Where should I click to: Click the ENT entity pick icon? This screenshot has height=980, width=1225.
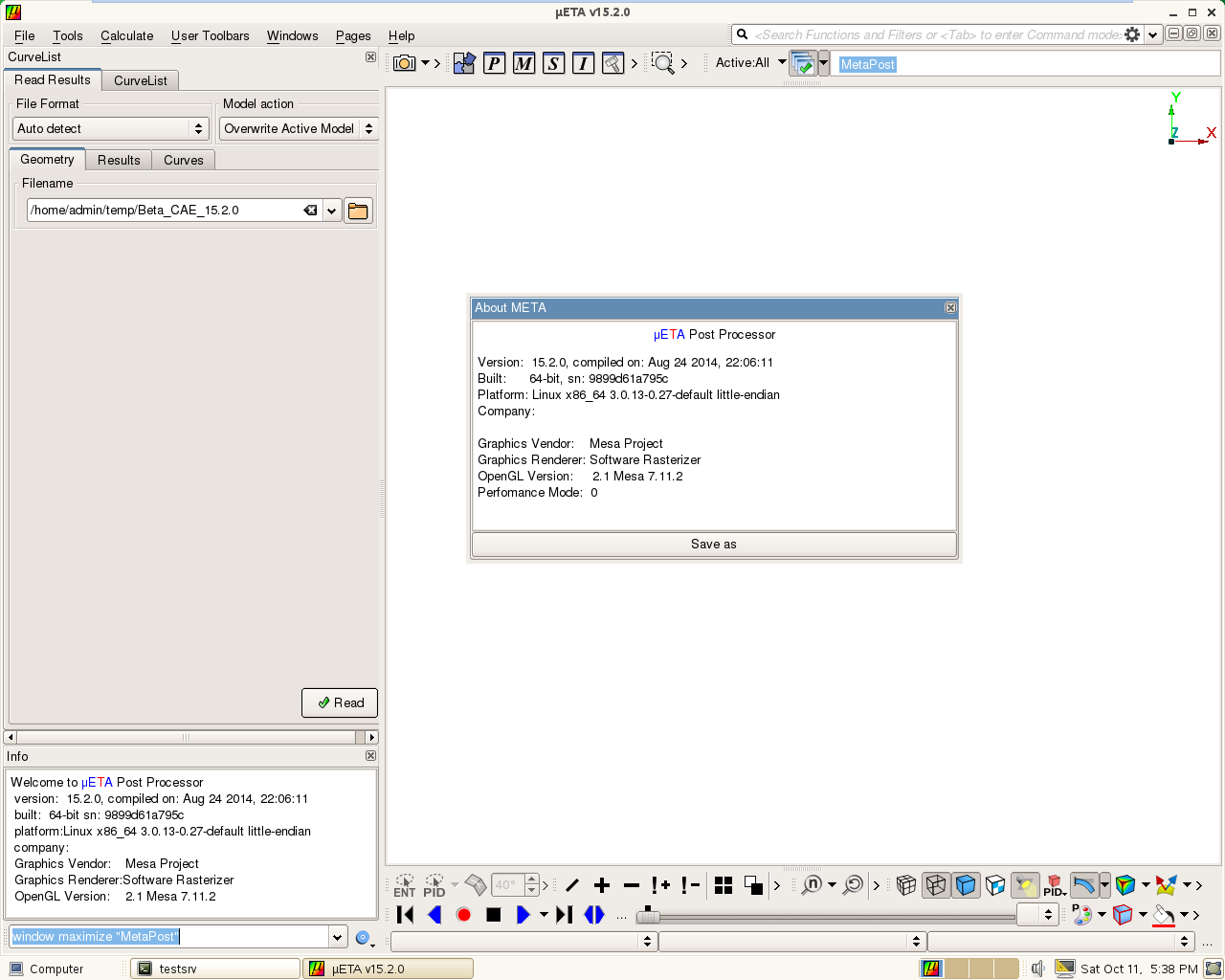pyautogui.click(x=405, y=885)
